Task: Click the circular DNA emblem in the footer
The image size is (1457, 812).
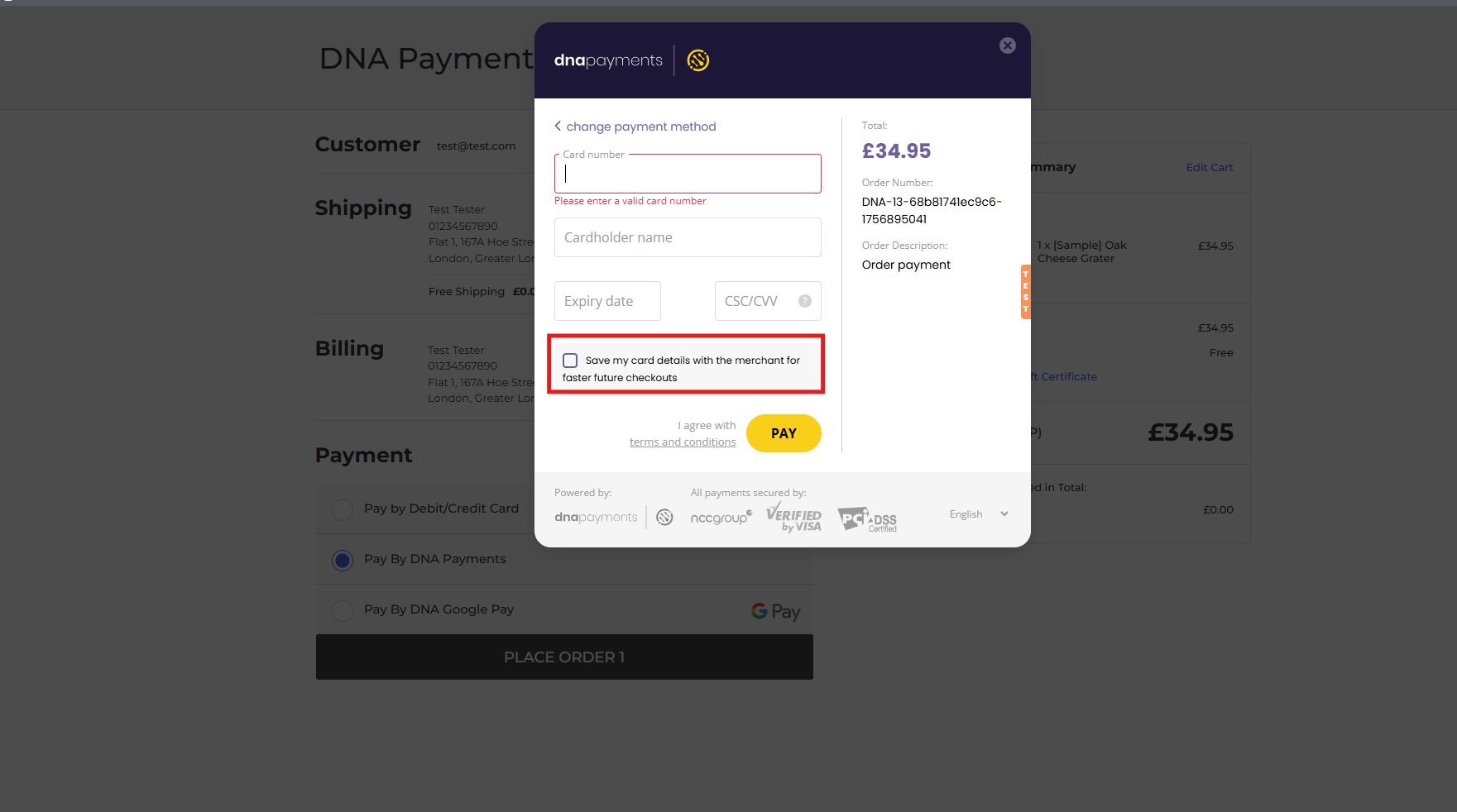Action: coord(664,517)
